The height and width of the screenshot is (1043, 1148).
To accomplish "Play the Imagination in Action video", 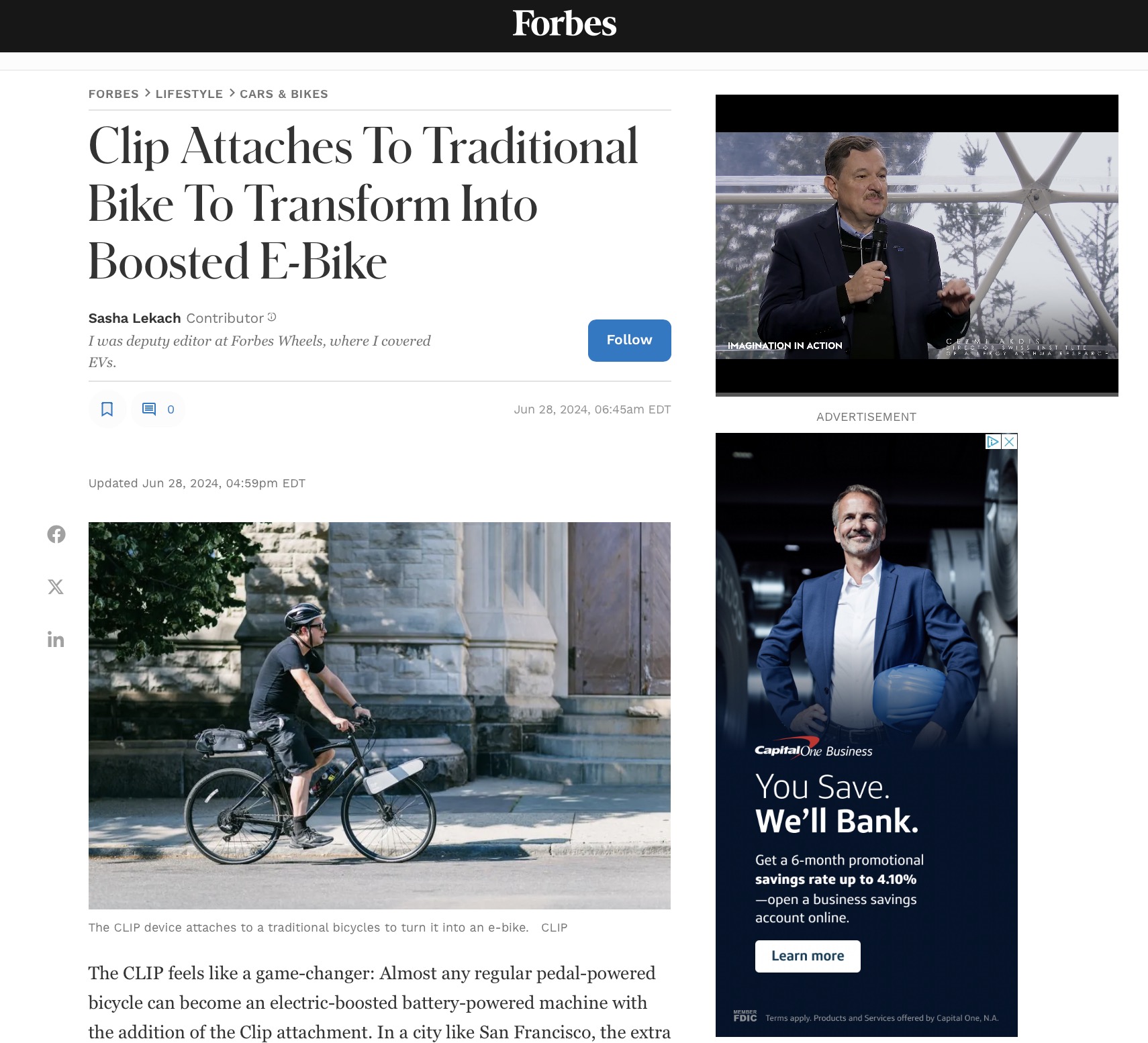I will [x=917, y=246].
